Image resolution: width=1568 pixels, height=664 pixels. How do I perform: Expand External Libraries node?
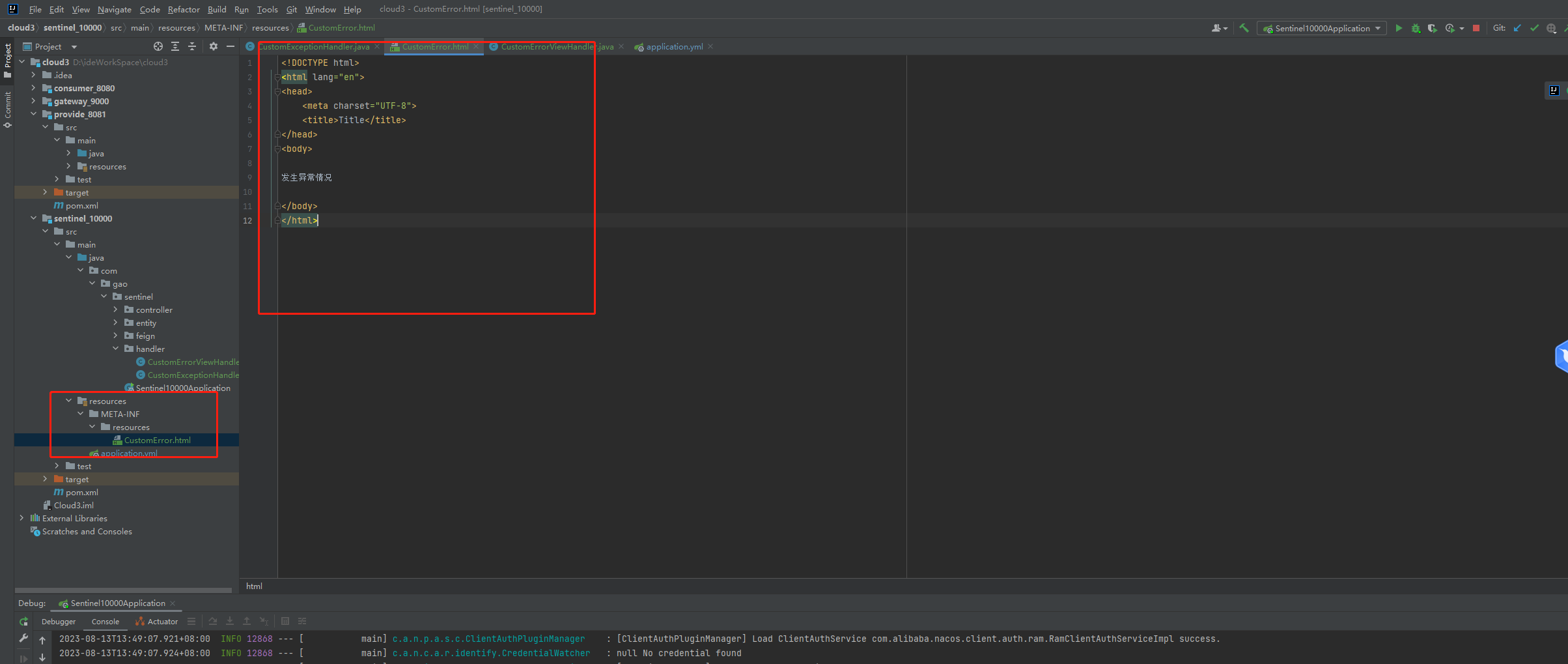click(x=21, y=518)
